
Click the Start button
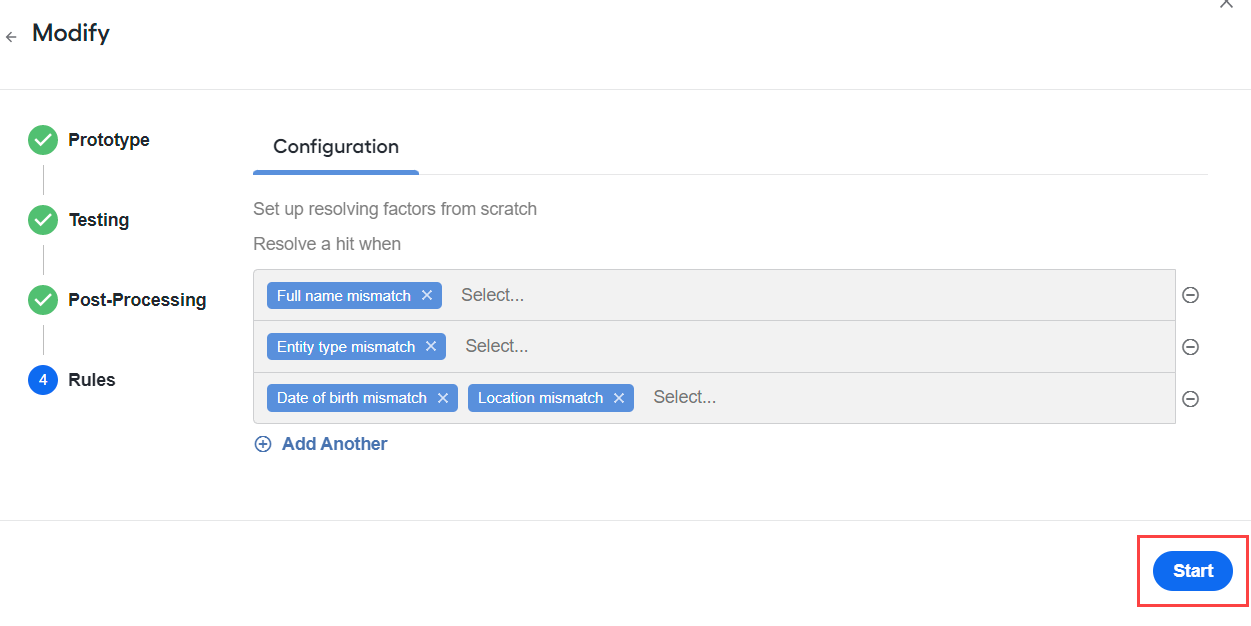[x=1193, y=571]
